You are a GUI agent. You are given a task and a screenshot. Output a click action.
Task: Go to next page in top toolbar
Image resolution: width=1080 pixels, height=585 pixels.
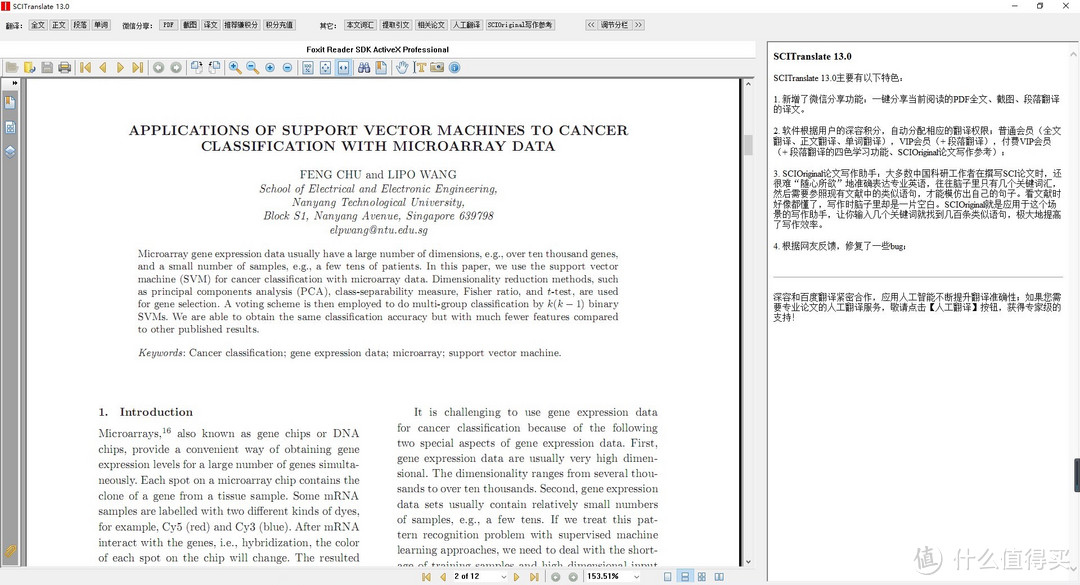(121, 68)
